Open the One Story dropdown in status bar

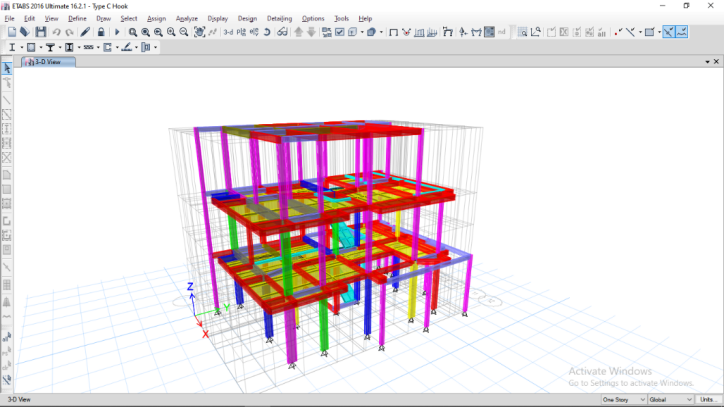coord(623,399)
